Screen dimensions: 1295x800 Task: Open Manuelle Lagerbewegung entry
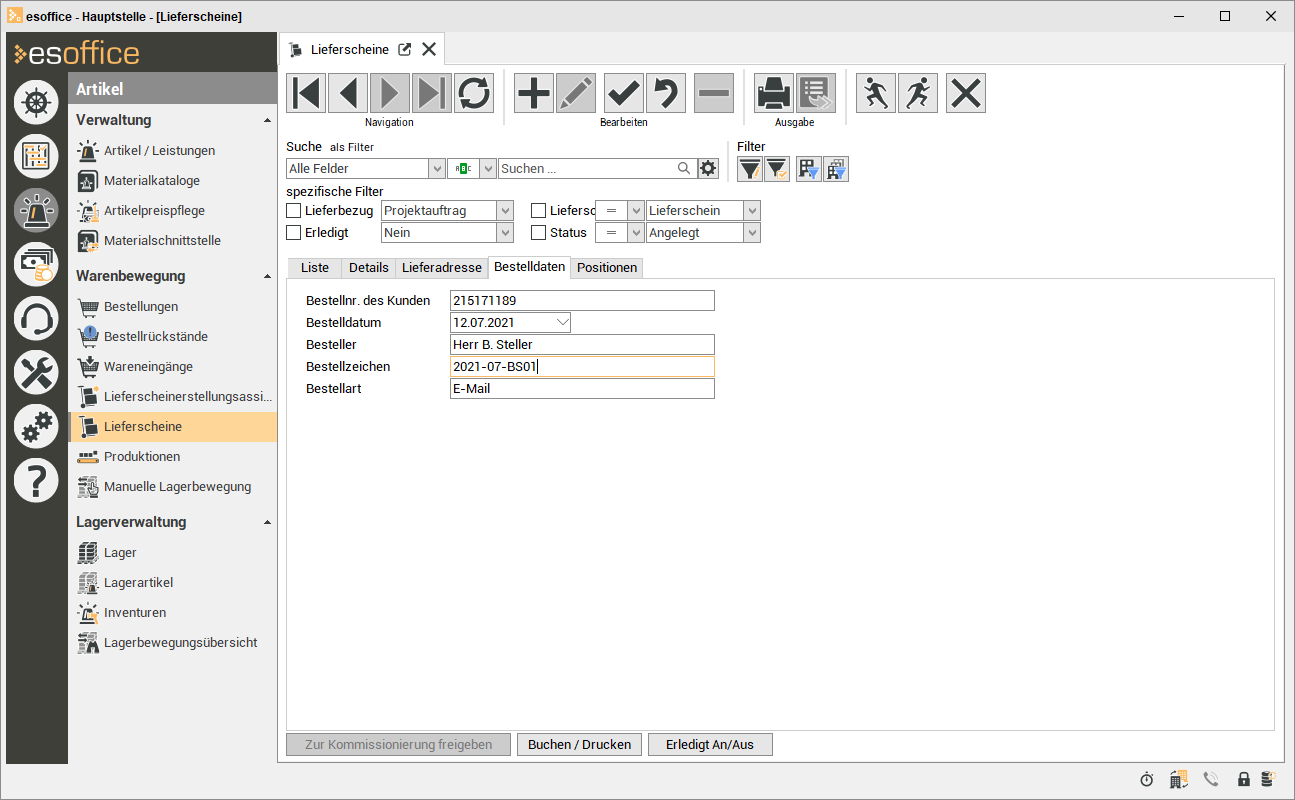[177, 487]
